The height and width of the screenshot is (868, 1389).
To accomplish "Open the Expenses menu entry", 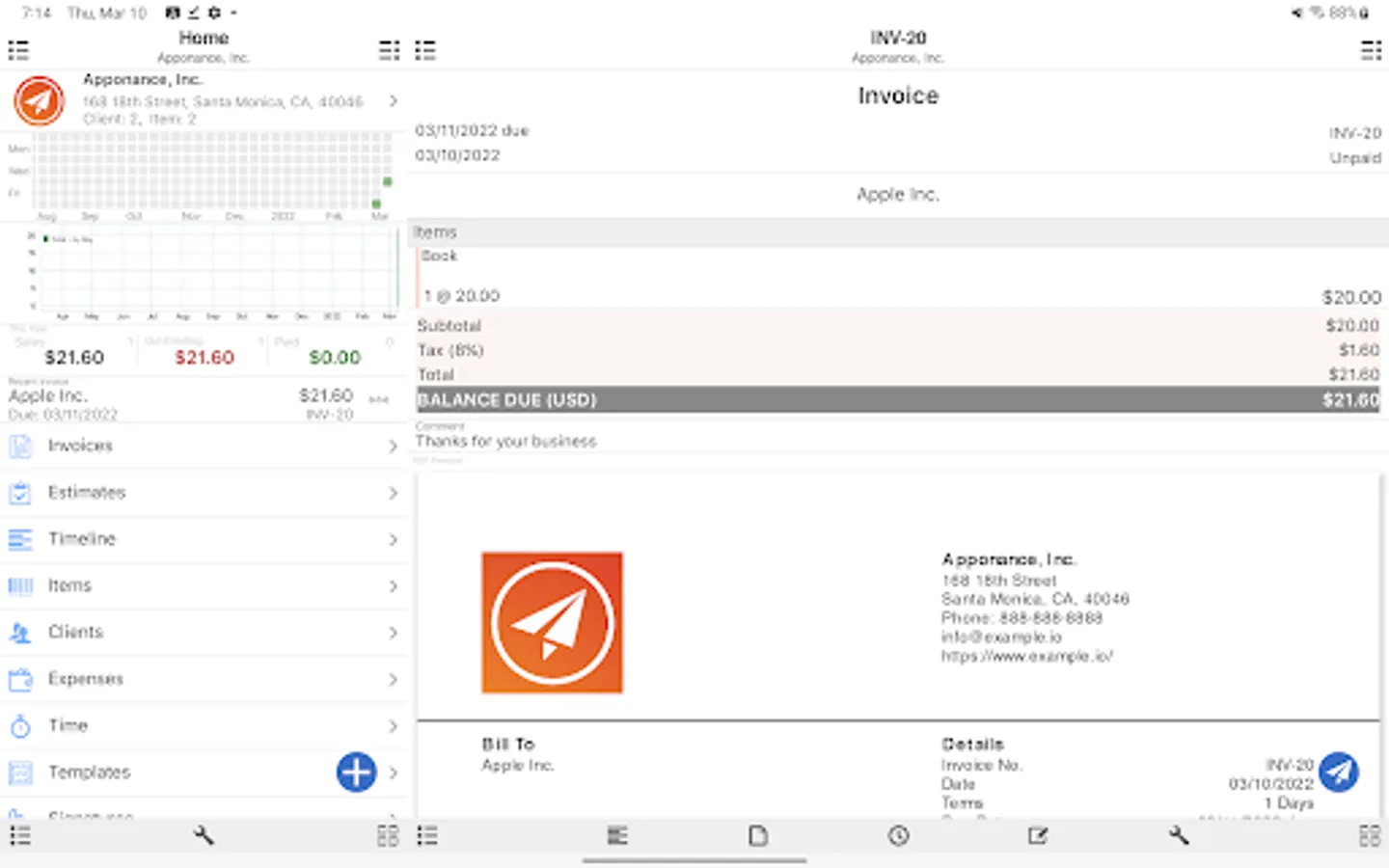I will click(x=204, y=679).
